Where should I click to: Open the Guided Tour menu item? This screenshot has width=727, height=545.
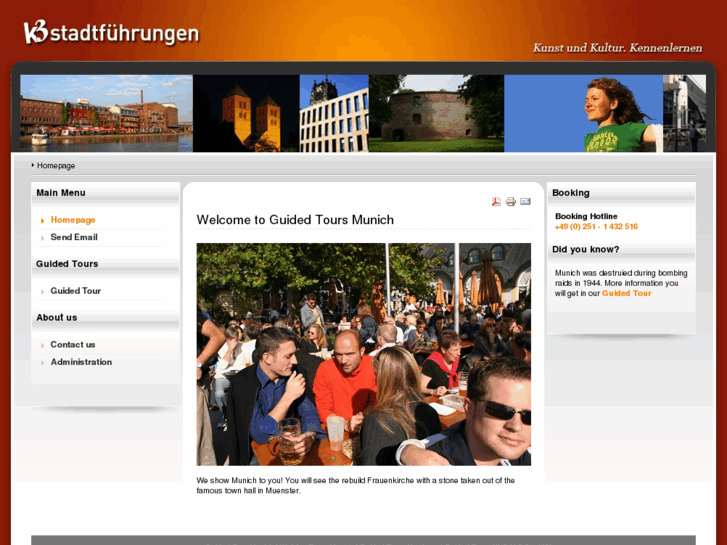click(x=76, y=291)
